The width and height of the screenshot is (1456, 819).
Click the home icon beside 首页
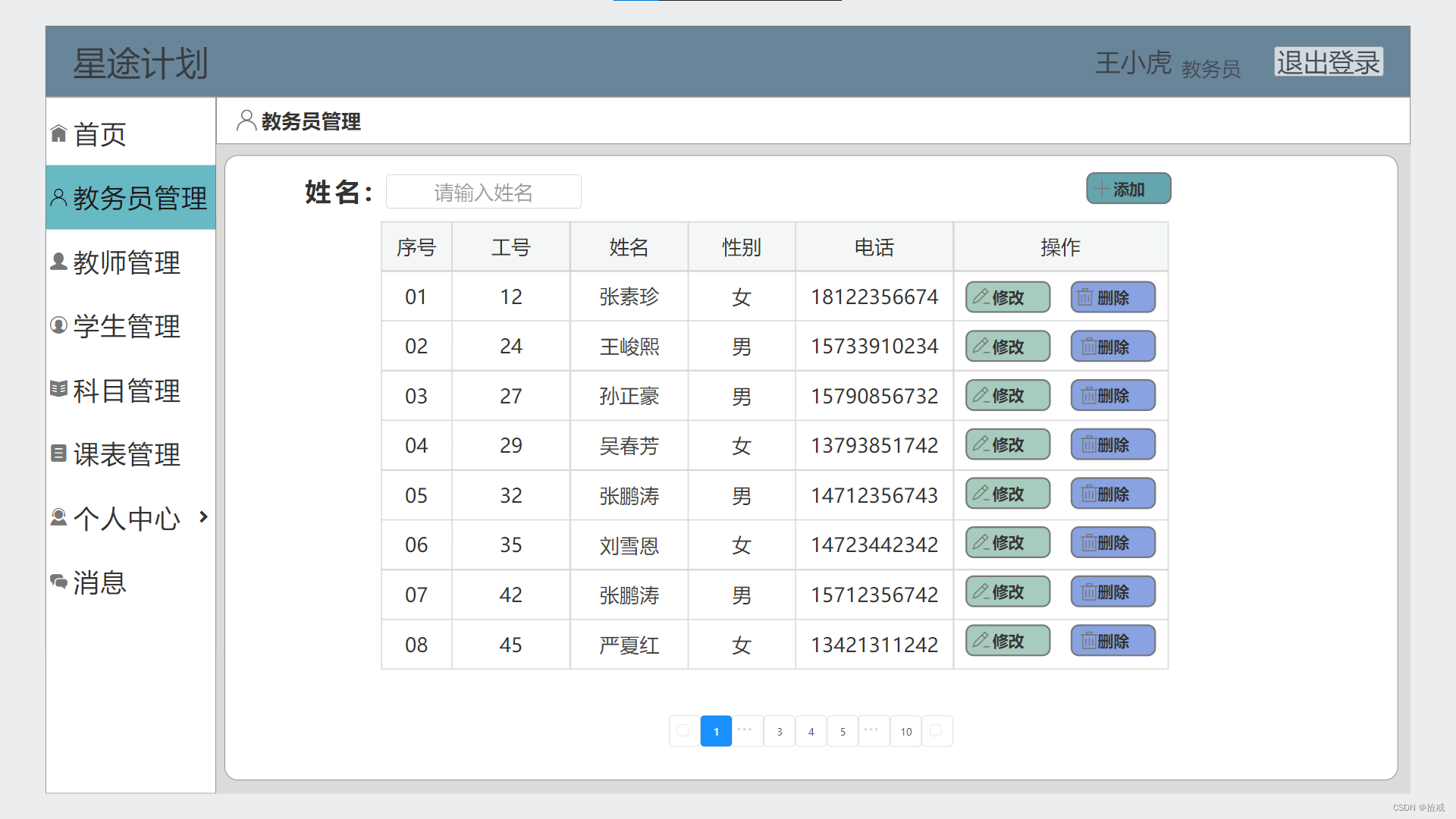pos(58,134)
